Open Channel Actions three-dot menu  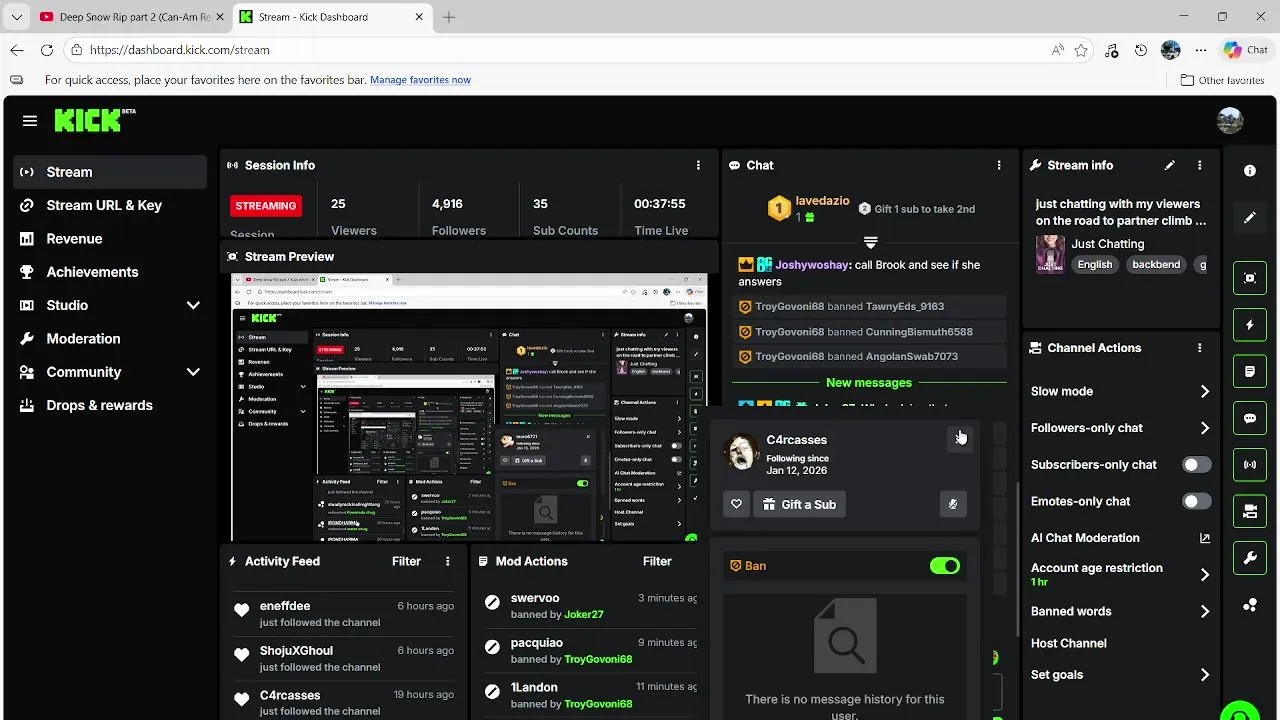(x=1199, y=348)
